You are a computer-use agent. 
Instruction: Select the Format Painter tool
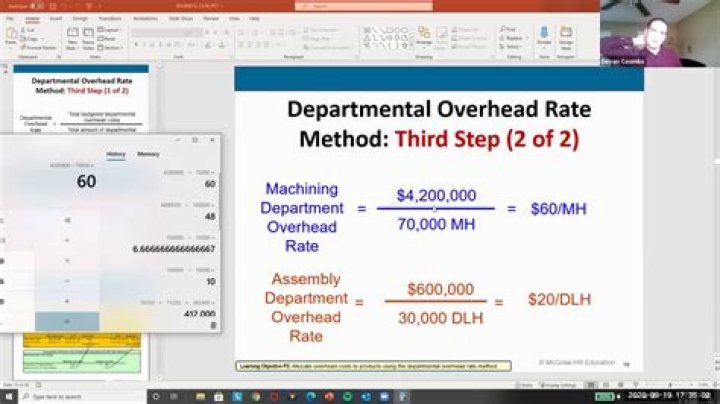pos(39,47)
